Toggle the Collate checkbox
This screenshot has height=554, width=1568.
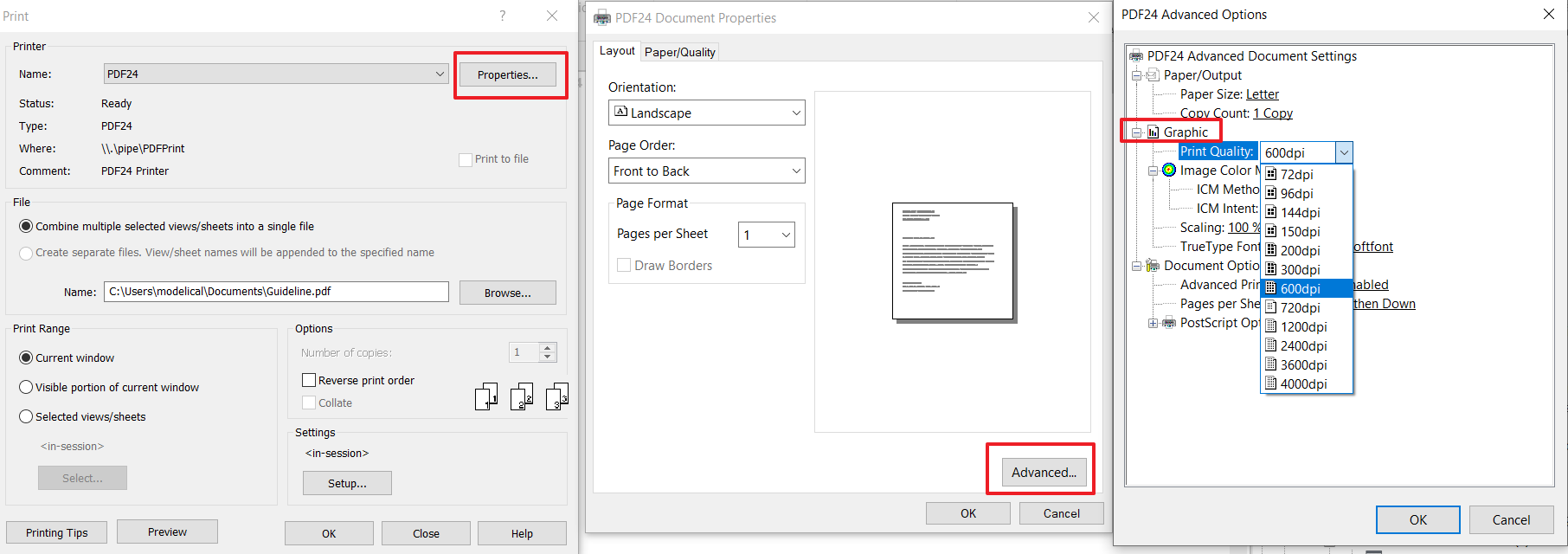[x=308, y=403]
